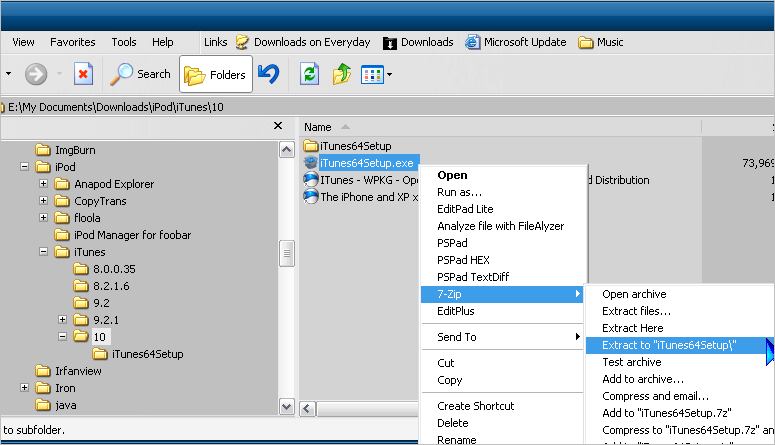The width and height of the screenshot is (775, 445).
Task: Open the forward history dropdown arrow
Action: click(x=59, y=74)
